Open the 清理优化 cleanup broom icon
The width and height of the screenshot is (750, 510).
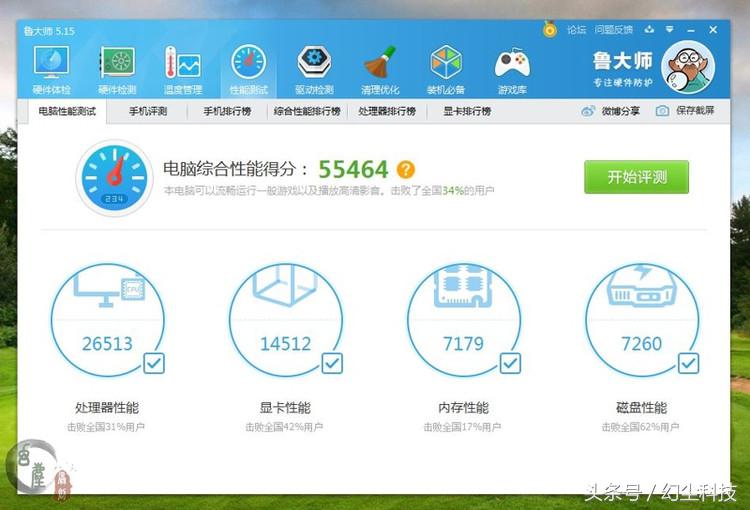click(x=380, y=69)
